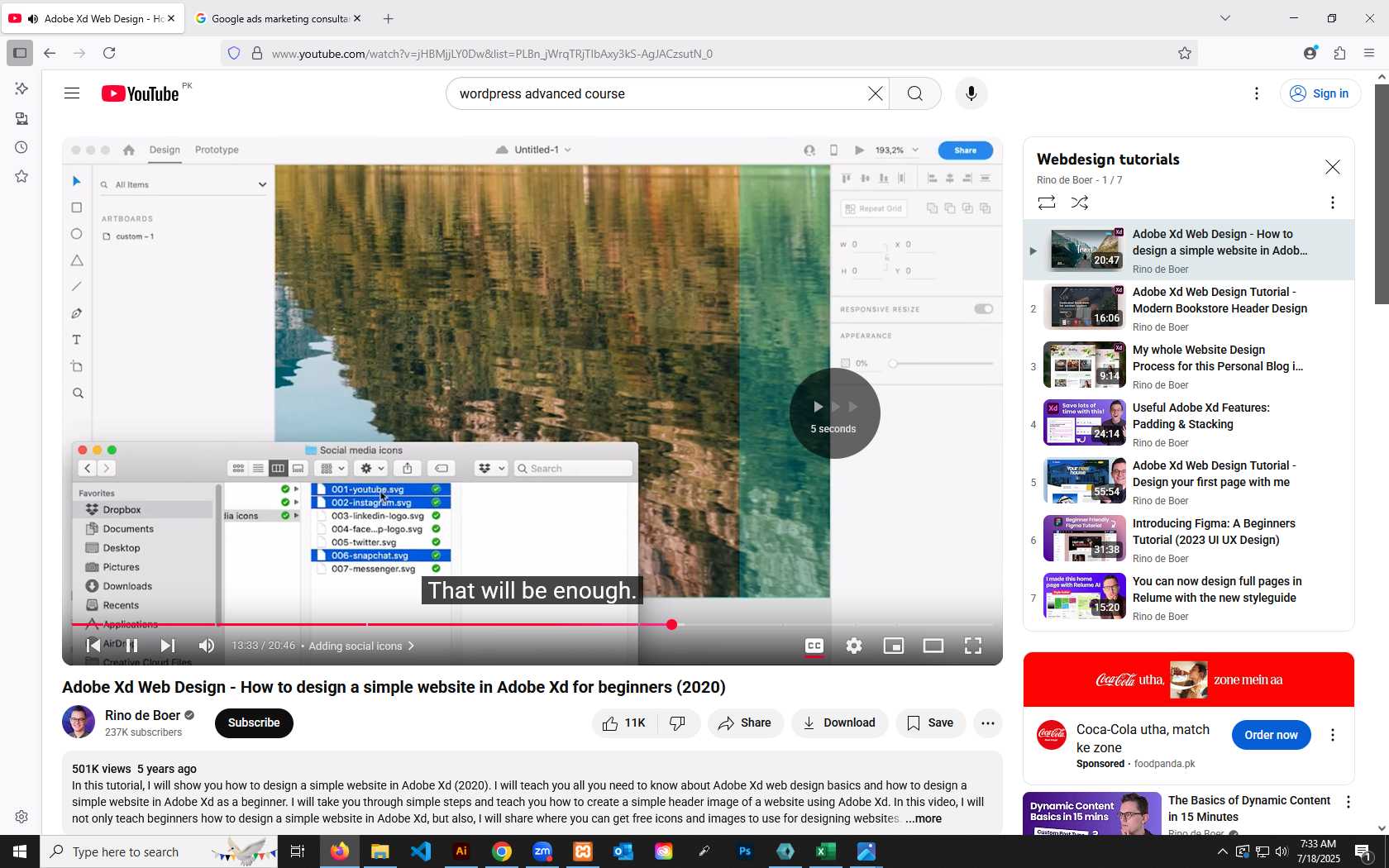
Task: Switch to Google ads marketing tab
Action: pyautogui.click(x=279, y=18)
